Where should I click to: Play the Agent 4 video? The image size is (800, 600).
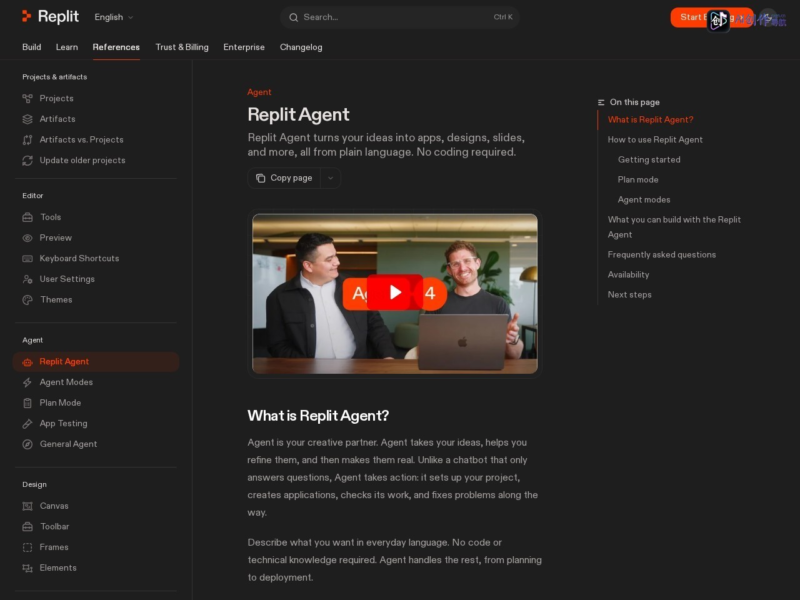[395, 293]
